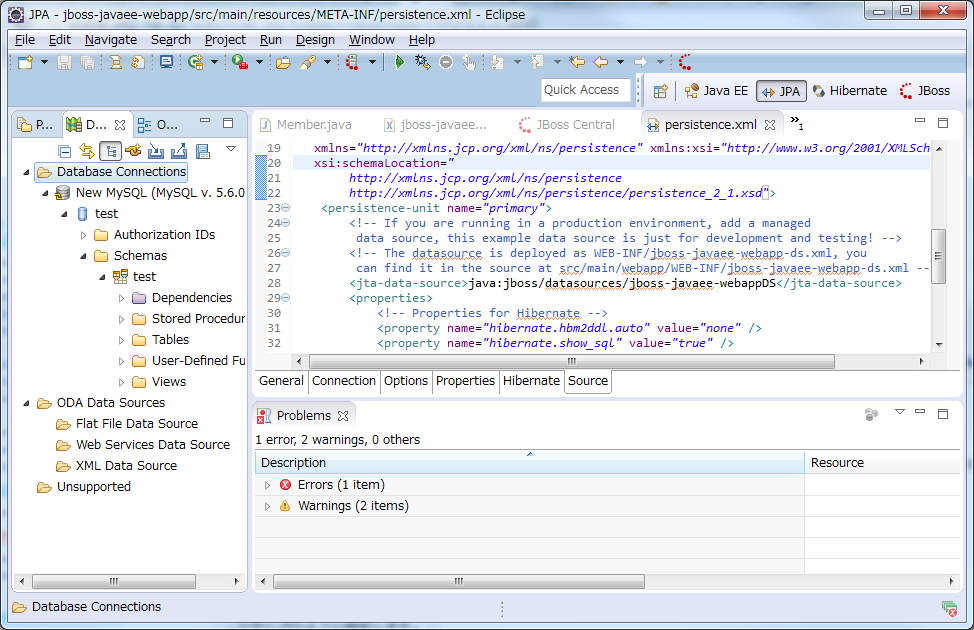Screen dimensions: 974x630
Task: Click the Link with Editor arrows icon
Action: (87, 151)
